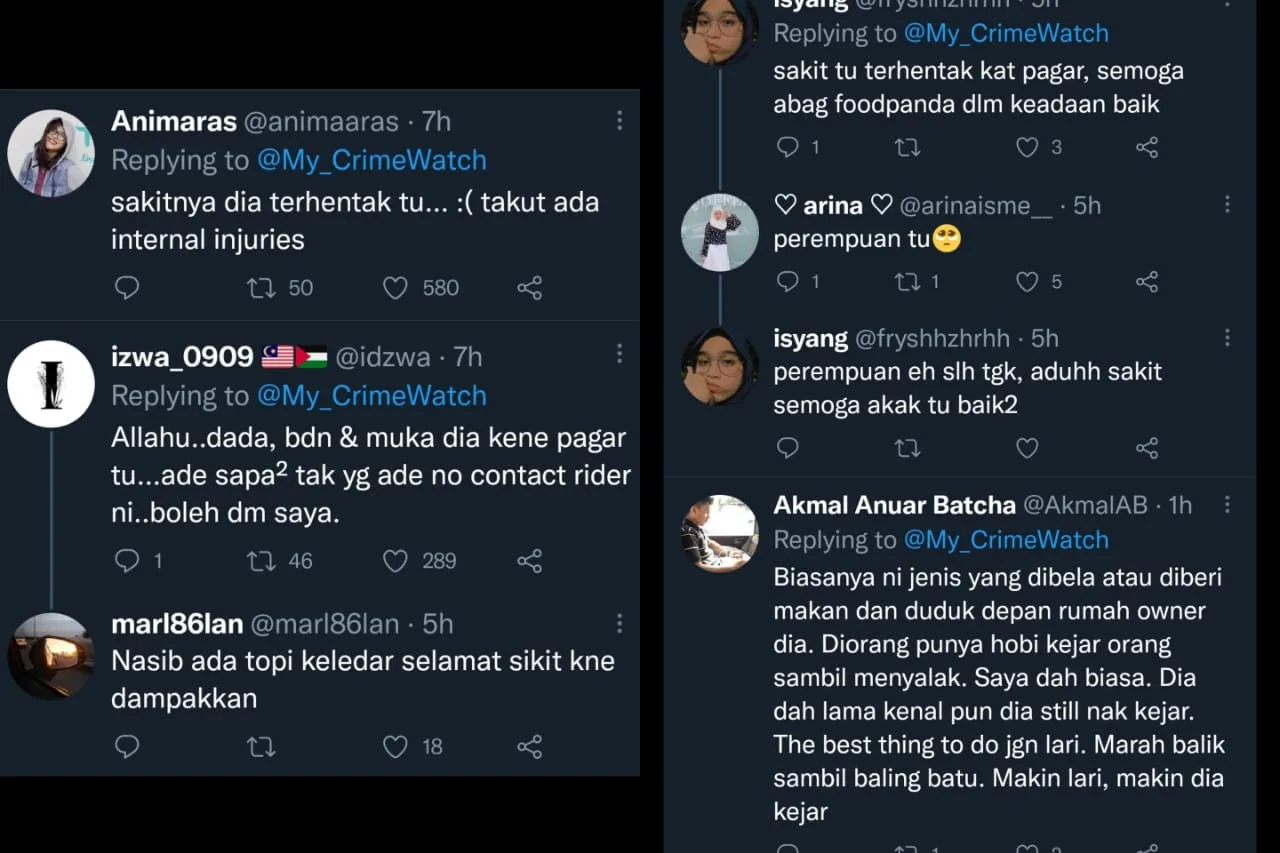This screenshot has height=853, width=1280.
Task: Open more options on Animaras tweet
Action: tap(620, 121)
